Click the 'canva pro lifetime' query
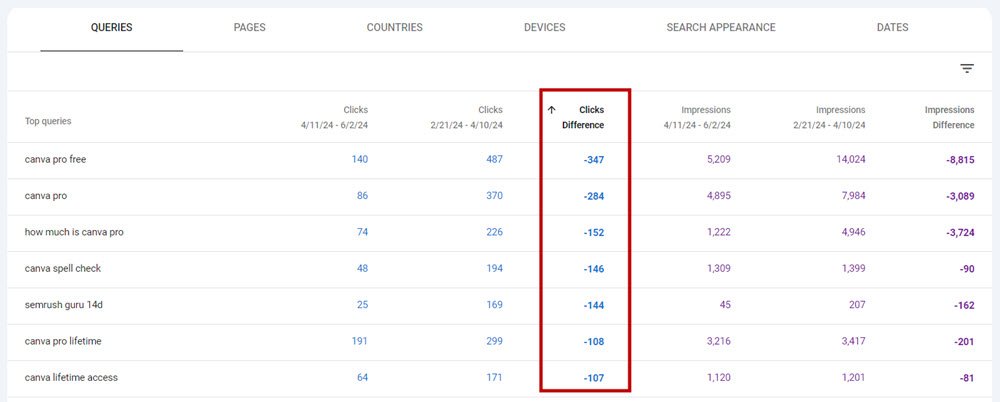Screen dimensions: 1000x402 [63, 342]
